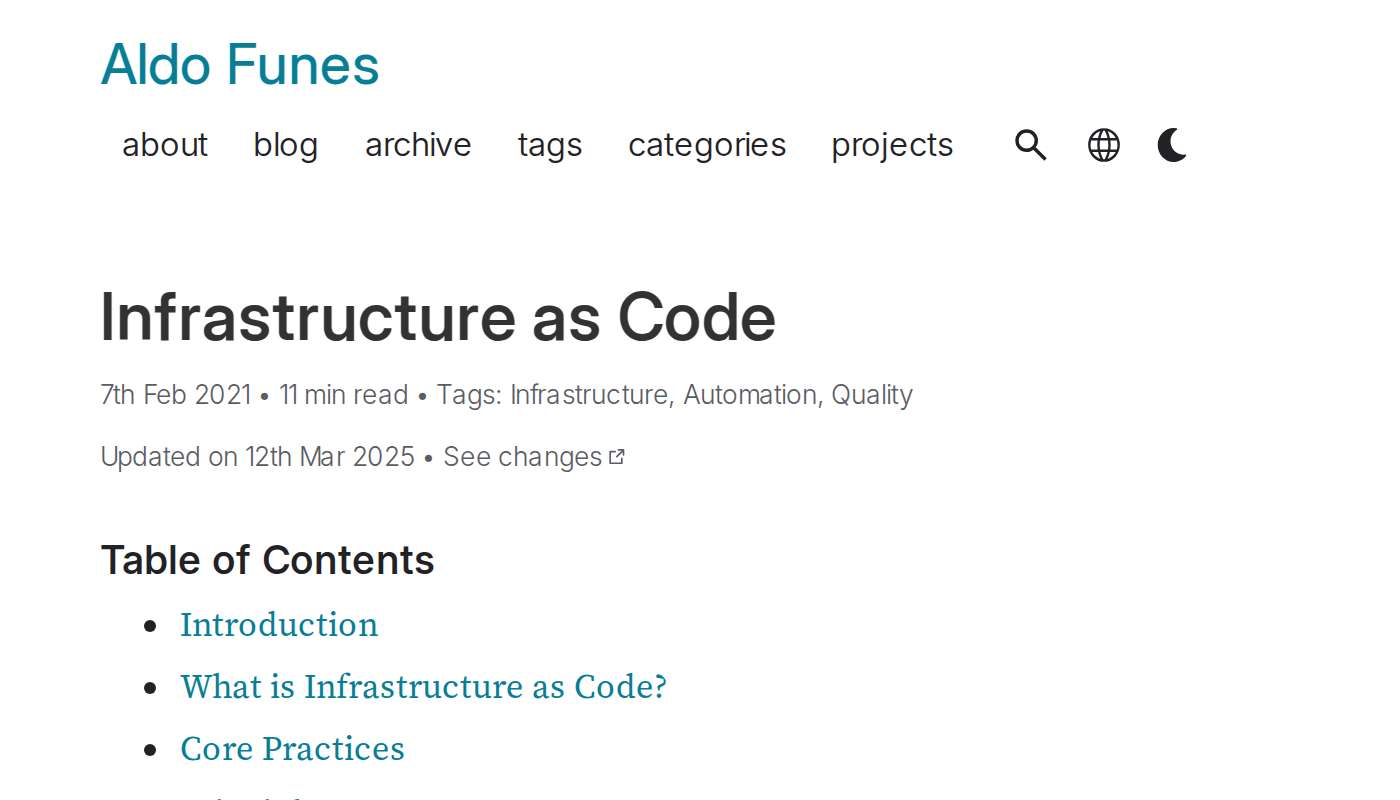
Task: Open the Infrastructure tag
Action: [x=590, y=394]
